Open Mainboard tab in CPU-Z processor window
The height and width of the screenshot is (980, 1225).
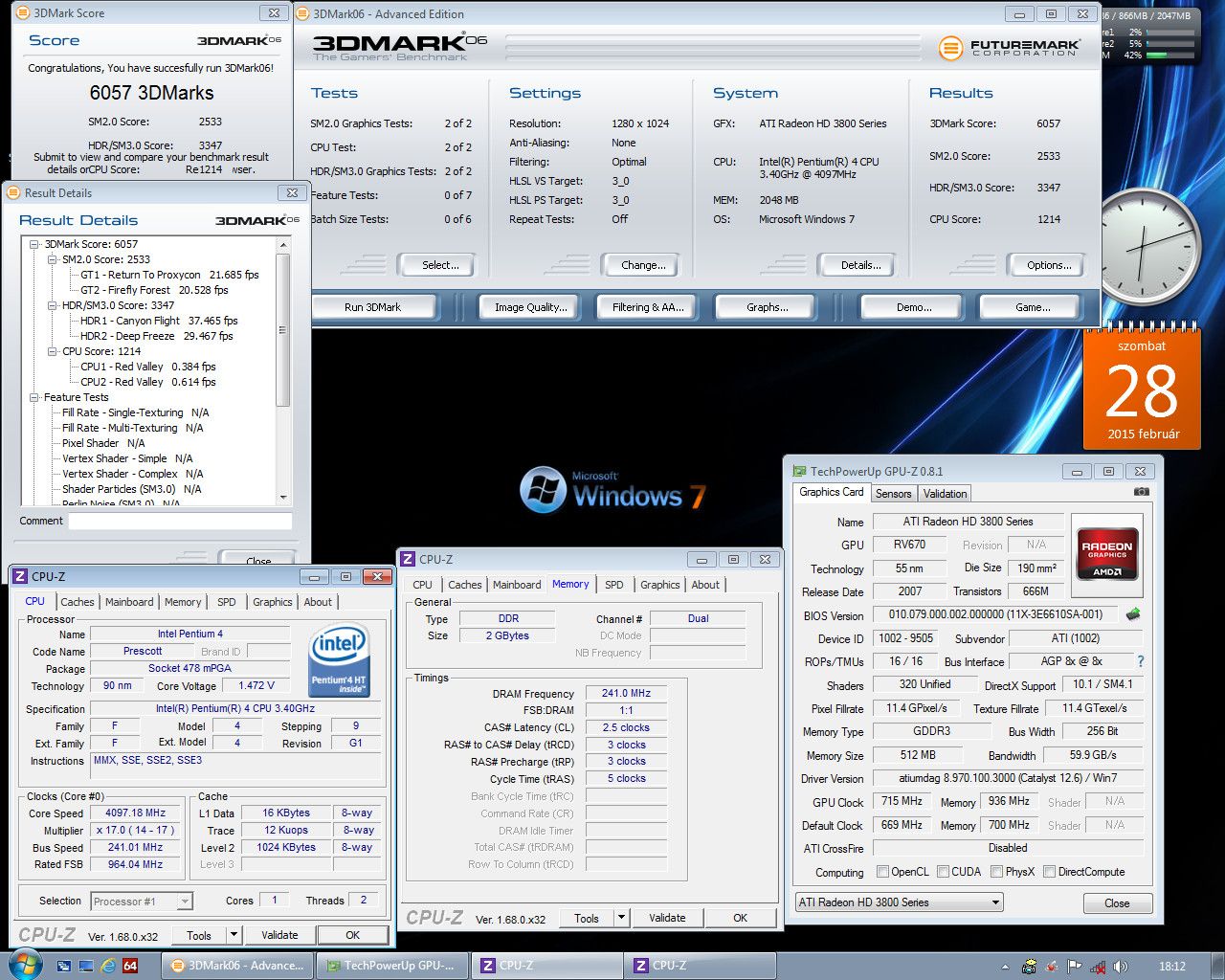tap(129, 602)
